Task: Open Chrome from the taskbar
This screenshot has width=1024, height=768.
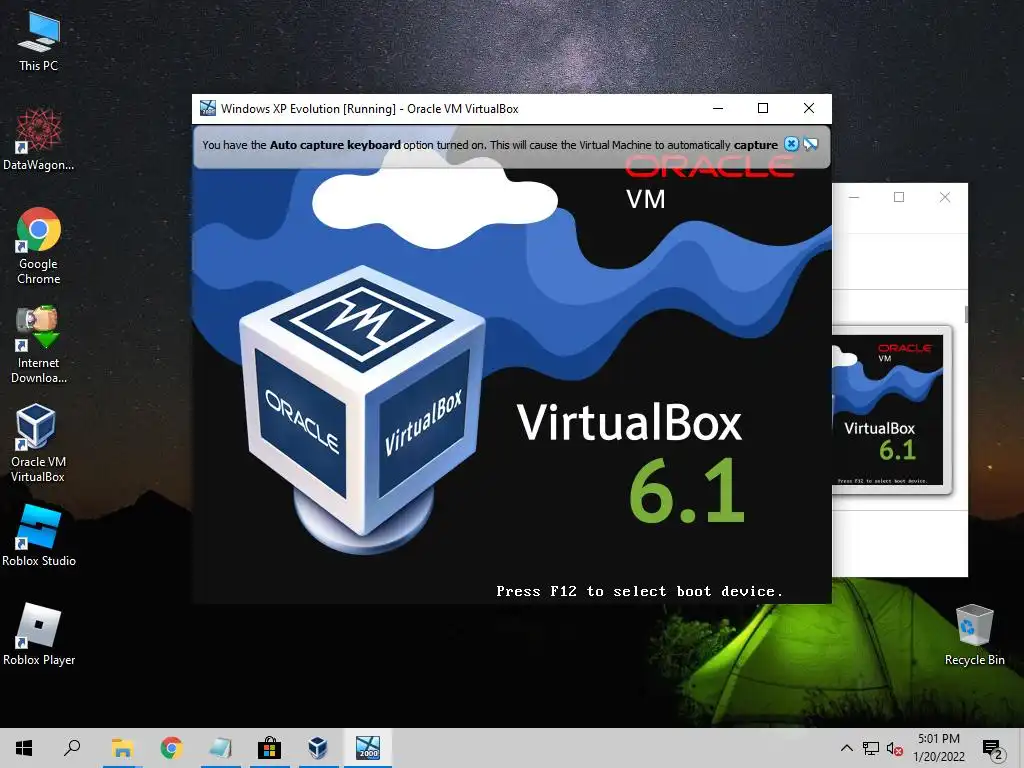Action: pyautogui.click(x=171, y=748)
